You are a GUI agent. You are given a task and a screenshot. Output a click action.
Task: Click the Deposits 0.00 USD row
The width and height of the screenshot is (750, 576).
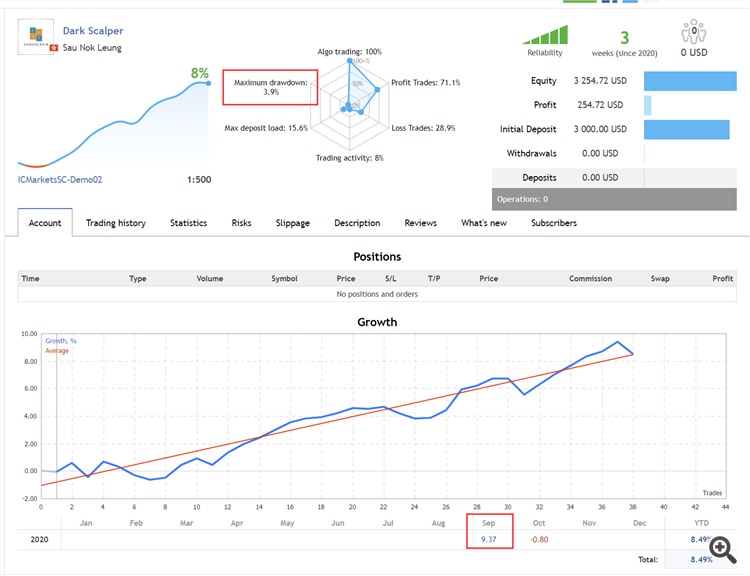click(614, 178)
